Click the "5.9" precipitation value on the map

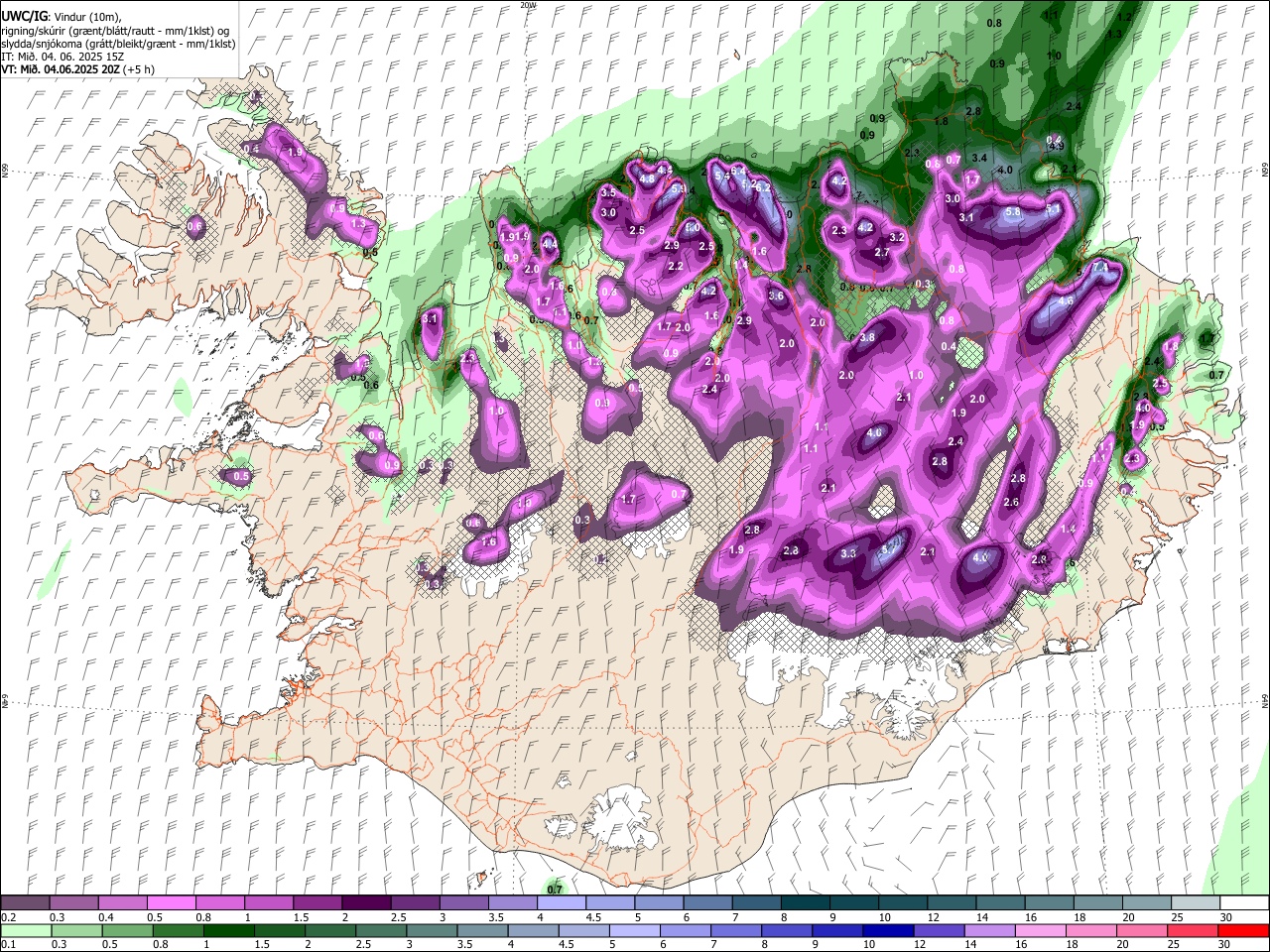[680, 188]
